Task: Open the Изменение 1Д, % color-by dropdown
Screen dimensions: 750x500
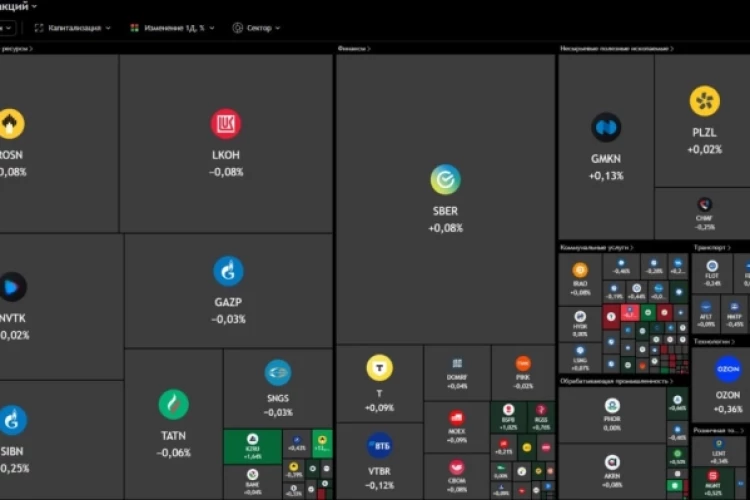Action: (173, 28)
